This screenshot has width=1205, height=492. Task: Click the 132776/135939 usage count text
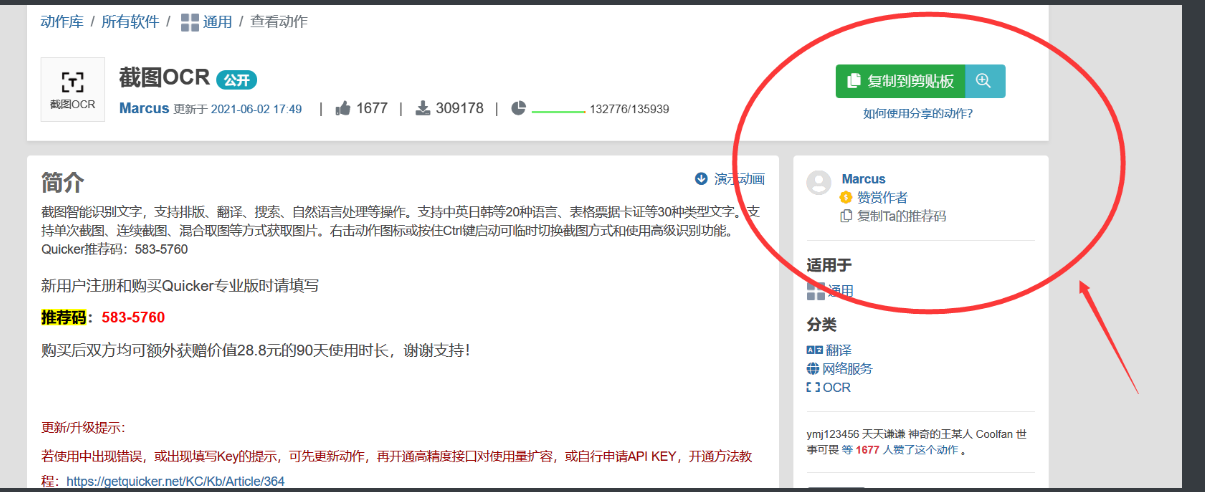[x=629, y=109]
